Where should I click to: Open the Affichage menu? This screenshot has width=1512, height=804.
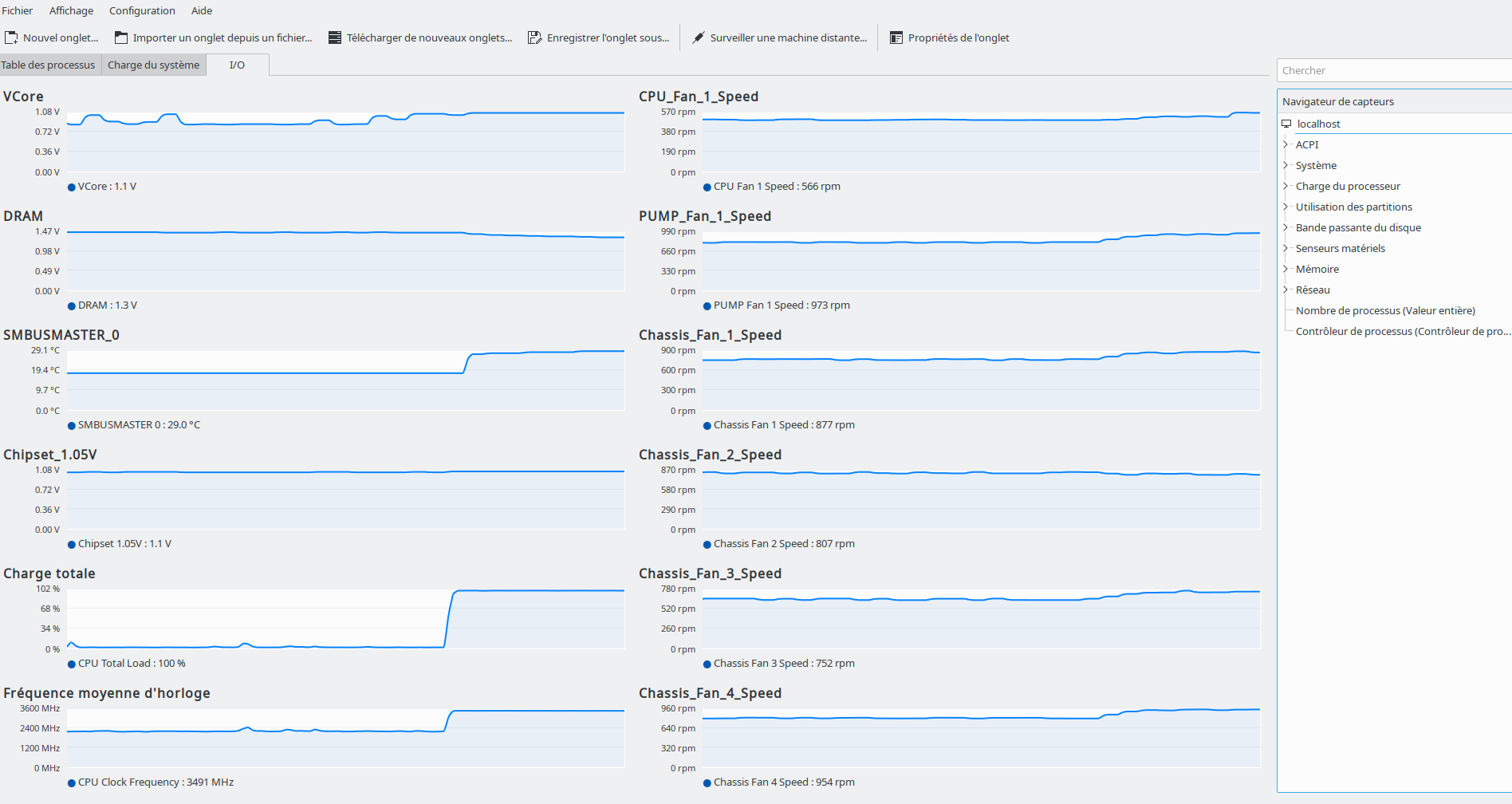click(x=71, y=10)
